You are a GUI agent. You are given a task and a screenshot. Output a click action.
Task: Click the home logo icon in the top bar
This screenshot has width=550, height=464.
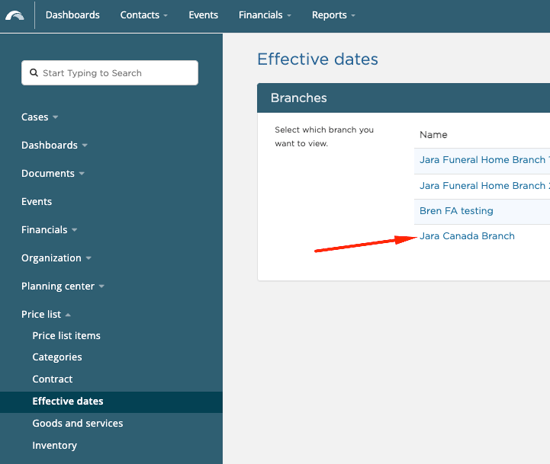tap(15, 15)
